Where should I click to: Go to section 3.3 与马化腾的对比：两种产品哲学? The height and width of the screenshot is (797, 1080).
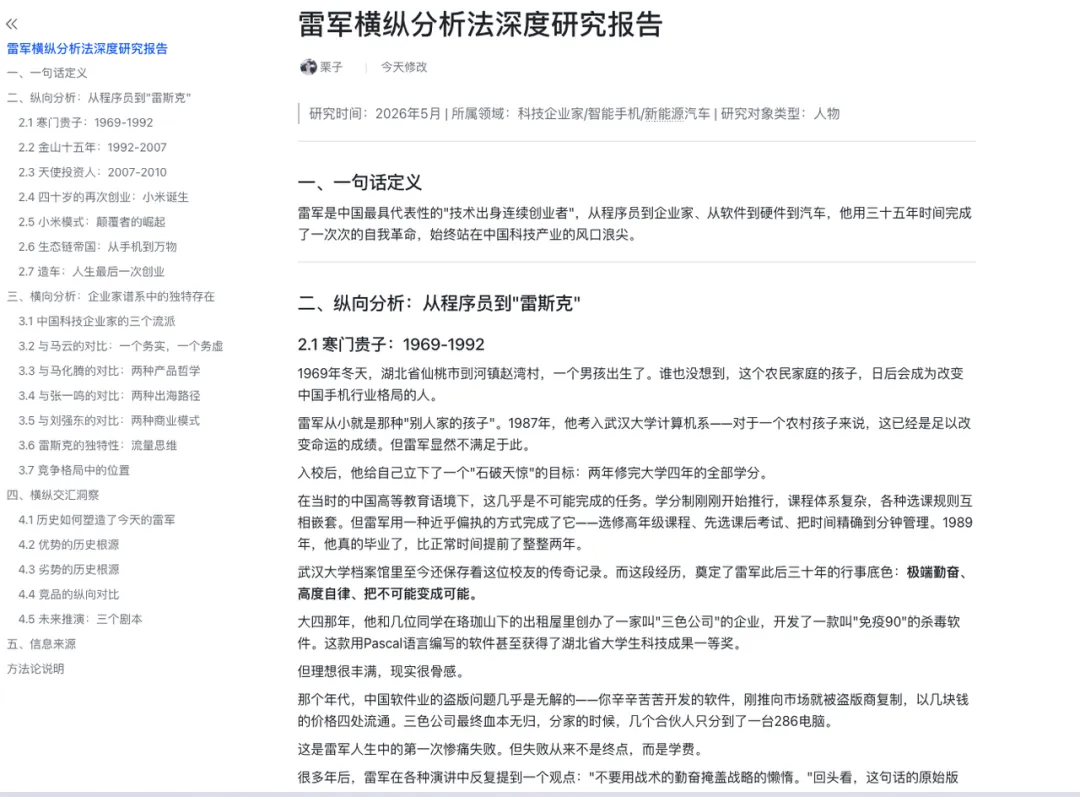coord(110,371)
